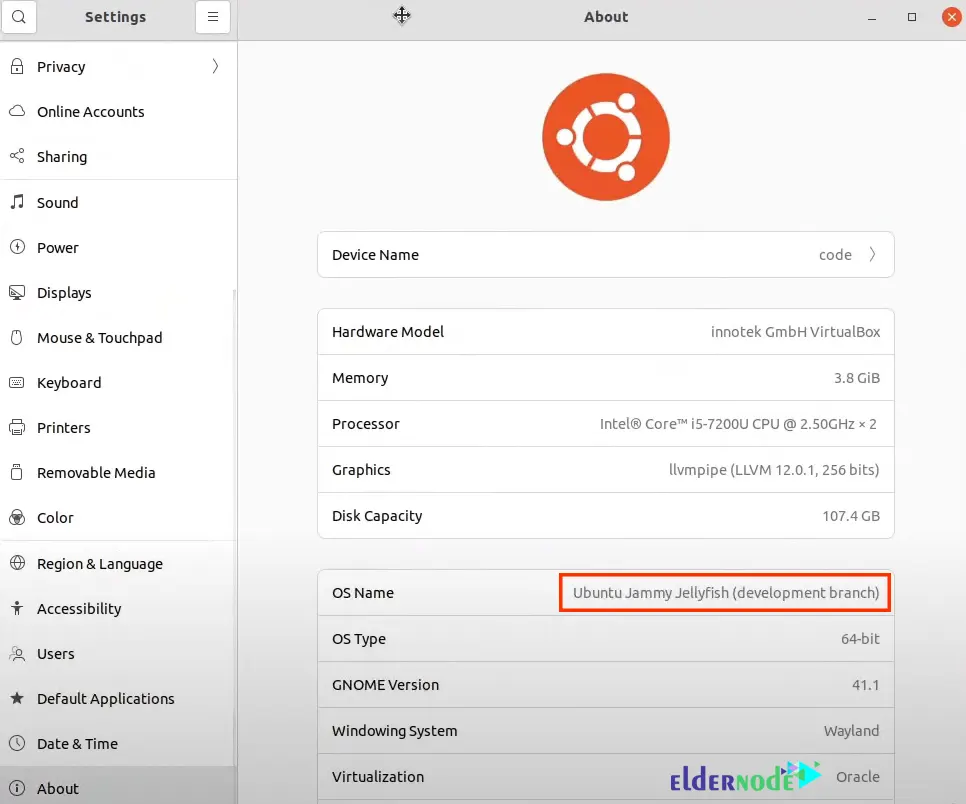The width and height of the screenshot is (966, 804).
Task: Go to Keyboard settings
Action: point(69,383)
